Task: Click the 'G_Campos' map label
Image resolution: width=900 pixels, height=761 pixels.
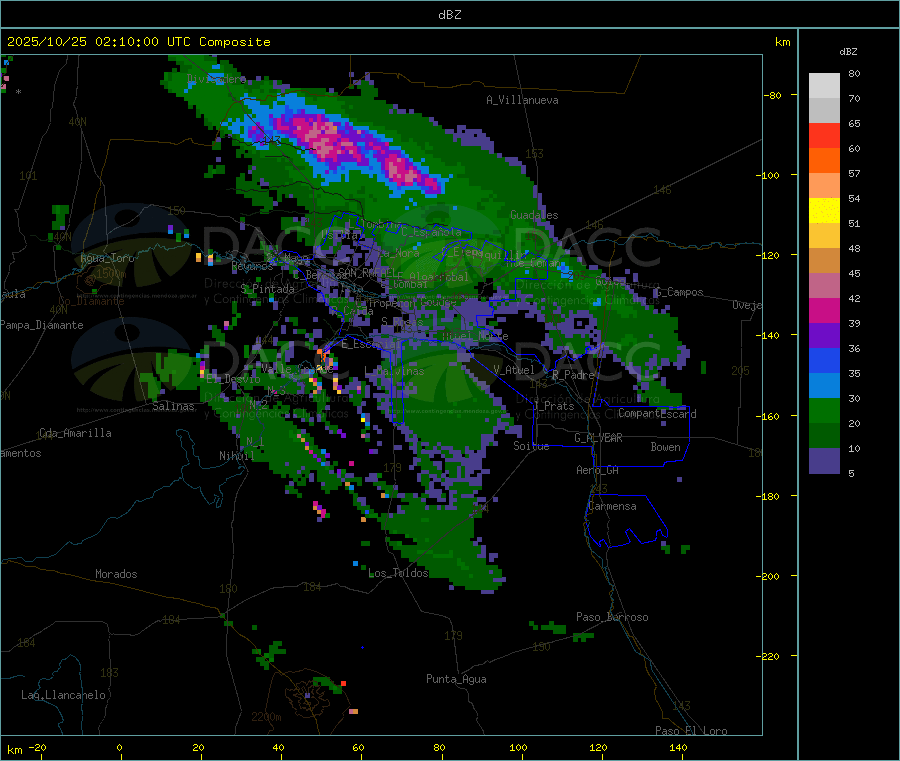Action: pos(679,292)
